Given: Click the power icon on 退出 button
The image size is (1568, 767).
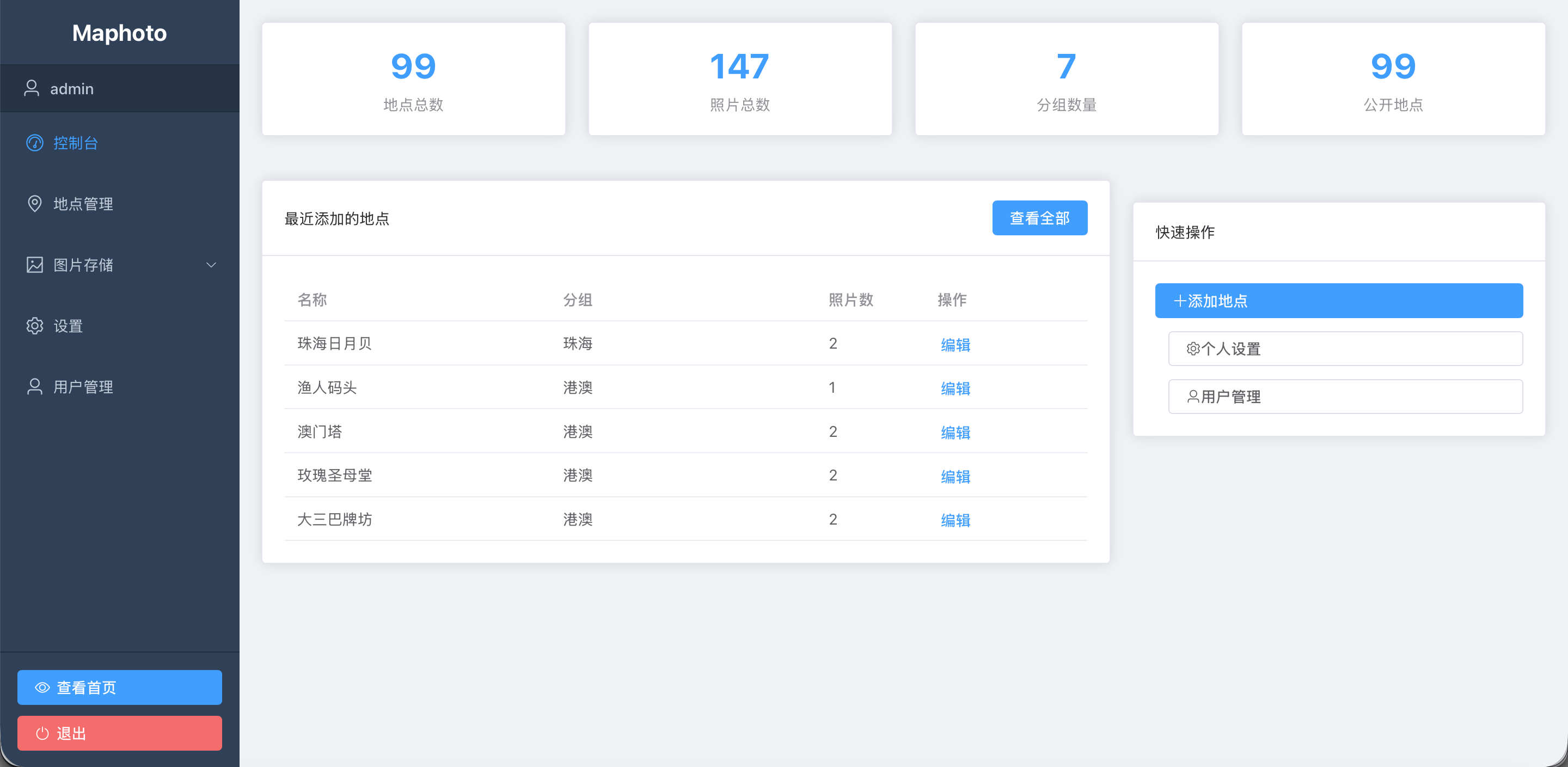Looking at the screenshot, I should coord(42,733).
